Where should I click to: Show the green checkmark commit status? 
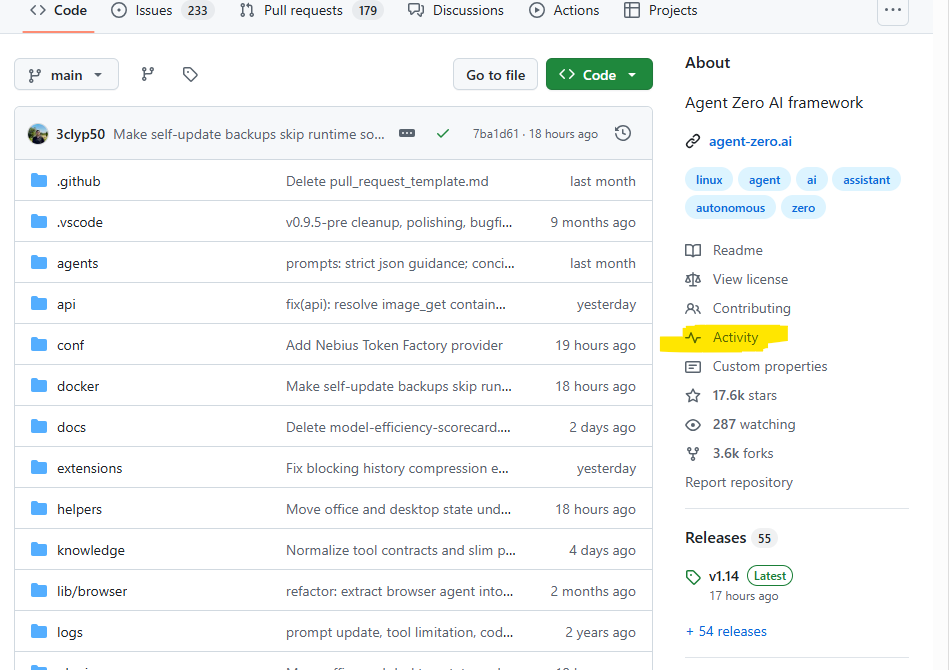[443, 134]
